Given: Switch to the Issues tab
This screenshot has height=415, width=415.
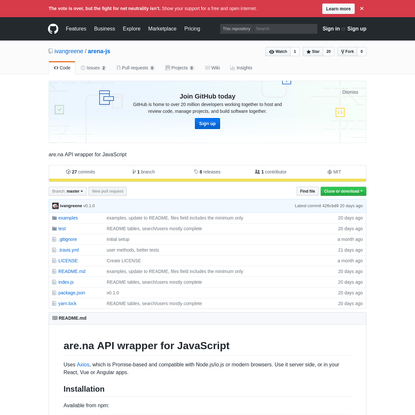Looking at the screenshot, I should coord(93,68).
